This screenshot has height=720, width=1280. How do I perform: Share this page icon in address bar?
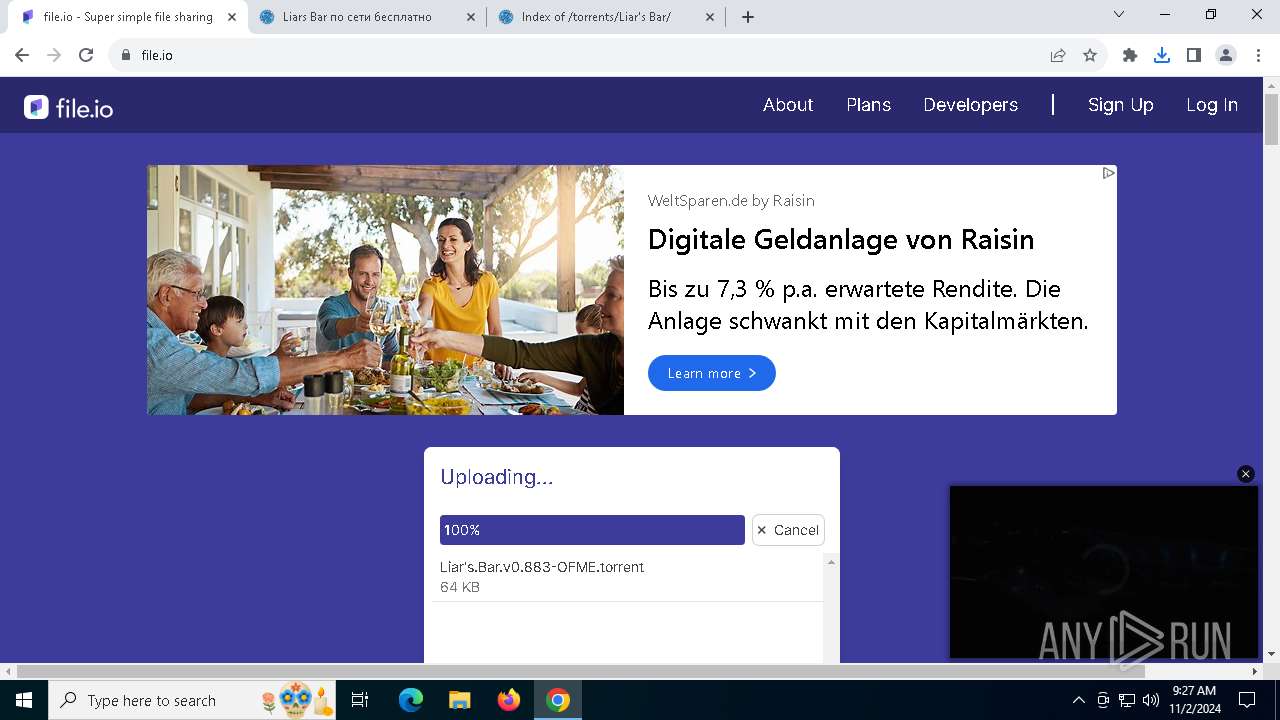(1058, 55)
